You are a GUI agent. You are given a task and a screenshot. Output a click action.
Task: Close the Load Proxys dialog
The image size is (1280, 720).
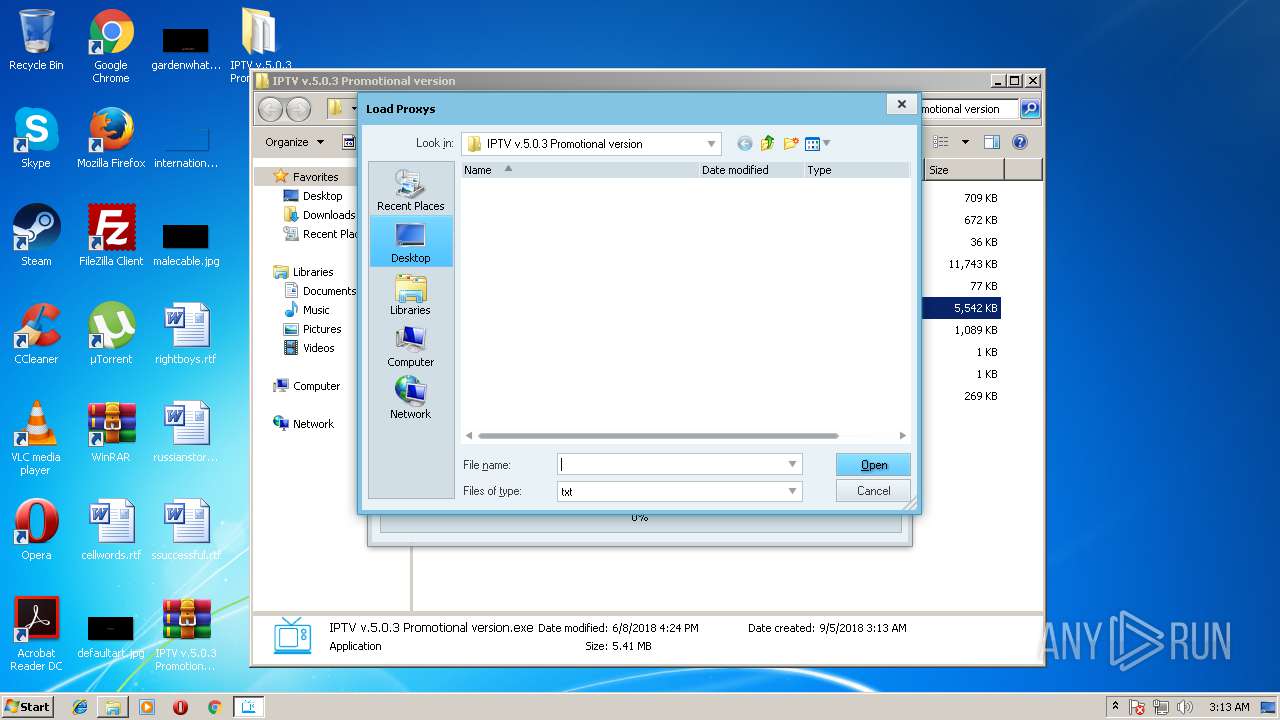[x=901, y=104]
